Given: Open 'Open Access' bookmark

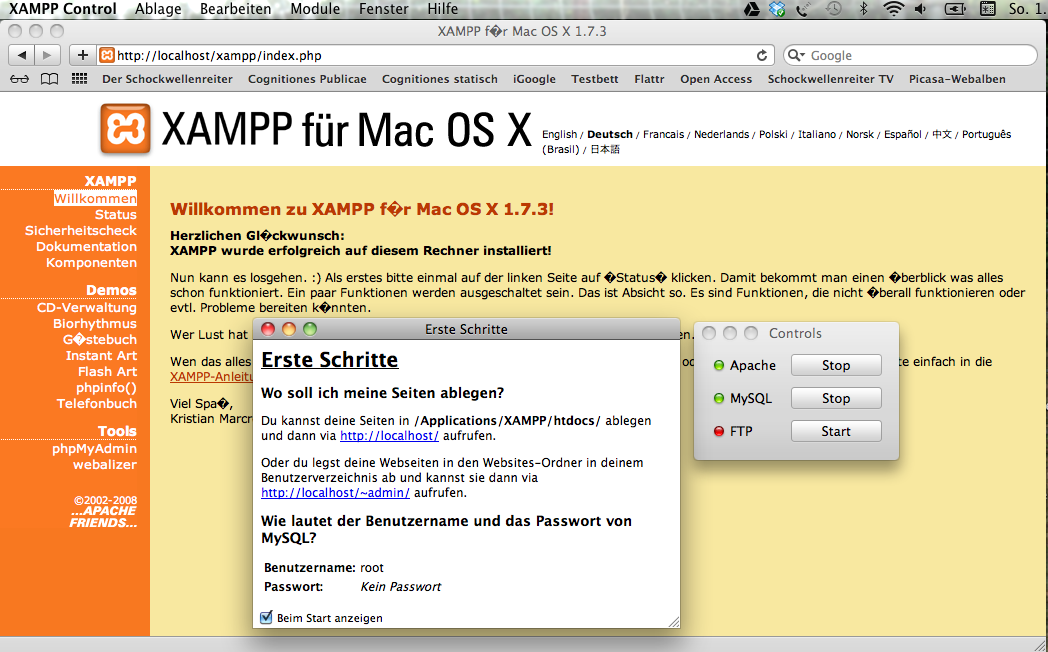Looking at the screenshot, I should 716,79.
